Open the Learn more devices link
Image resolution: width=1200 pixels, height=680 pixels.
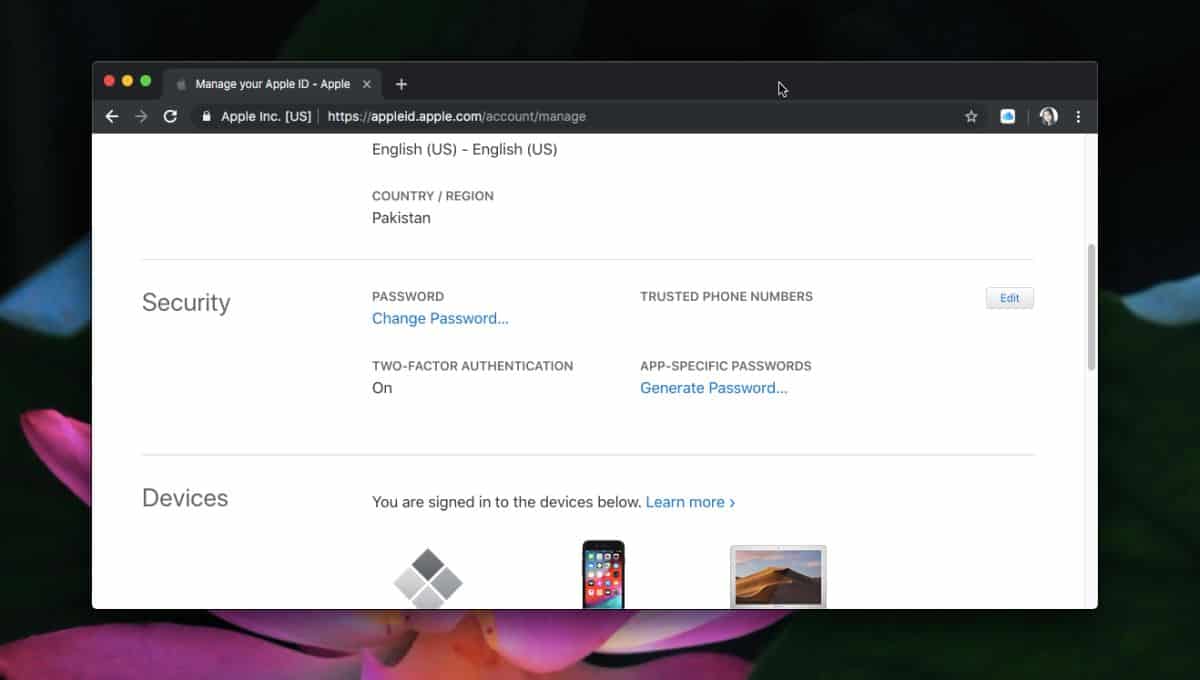[x=690, y=502]
